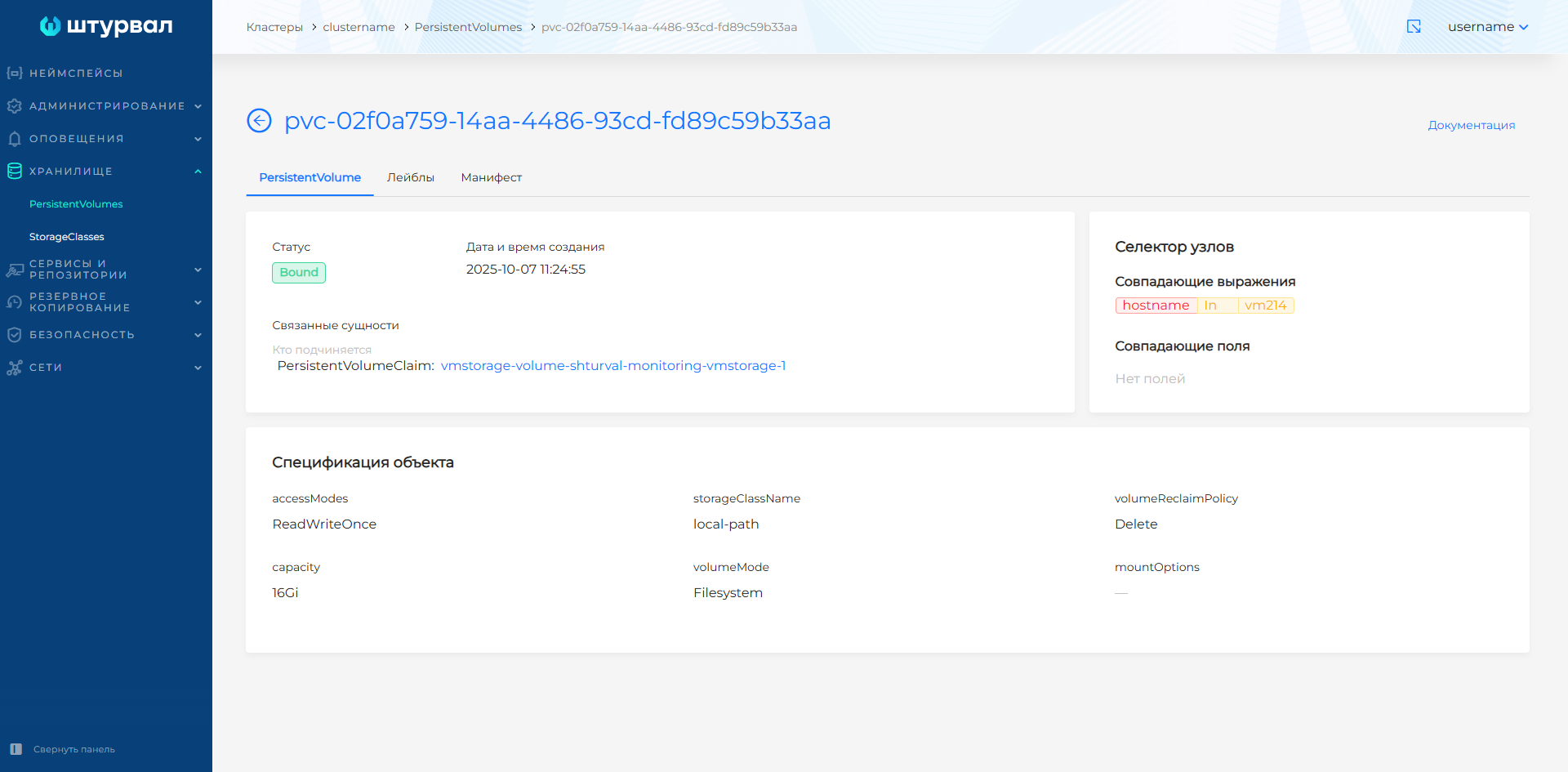Click the back arrow icon beside the volume title
Image resolution: width=1568 pixels, height=772 pixels.
coord(259,121)
